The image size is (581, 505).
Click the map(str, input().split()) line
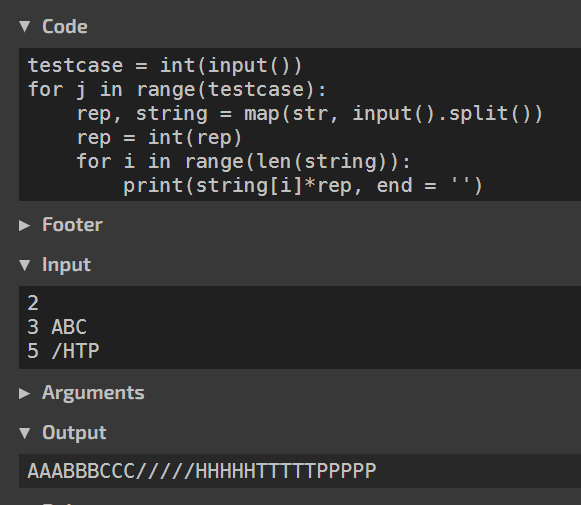tap(310, 114)
